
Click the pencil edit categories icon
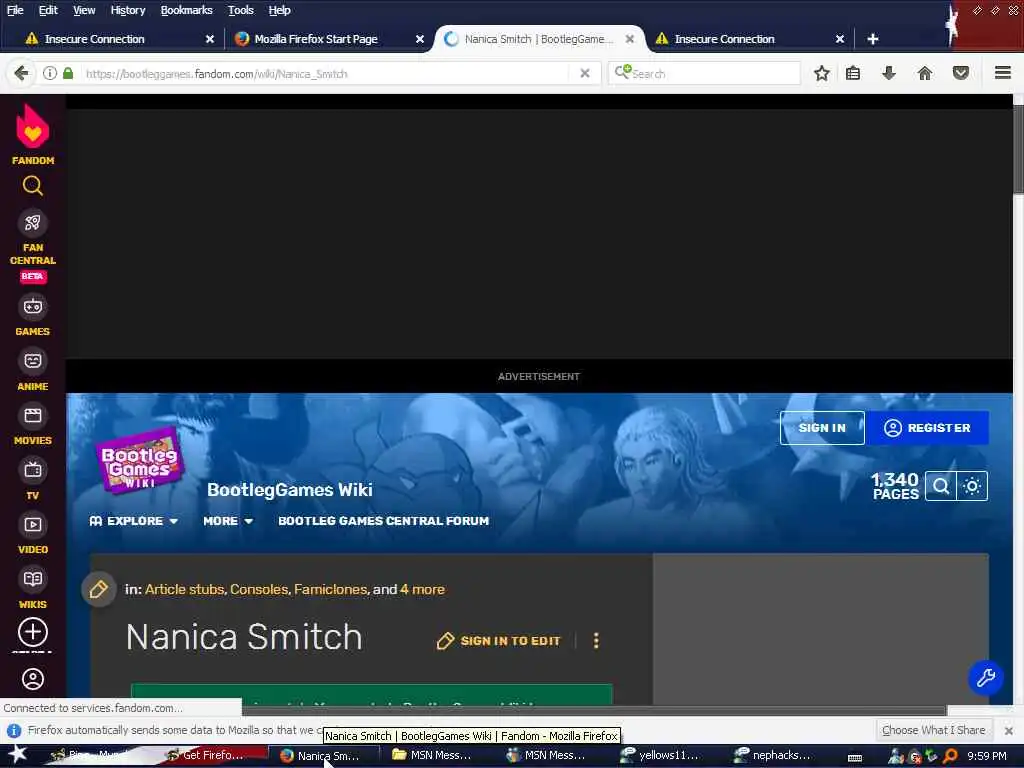click(x=99, y=590)
